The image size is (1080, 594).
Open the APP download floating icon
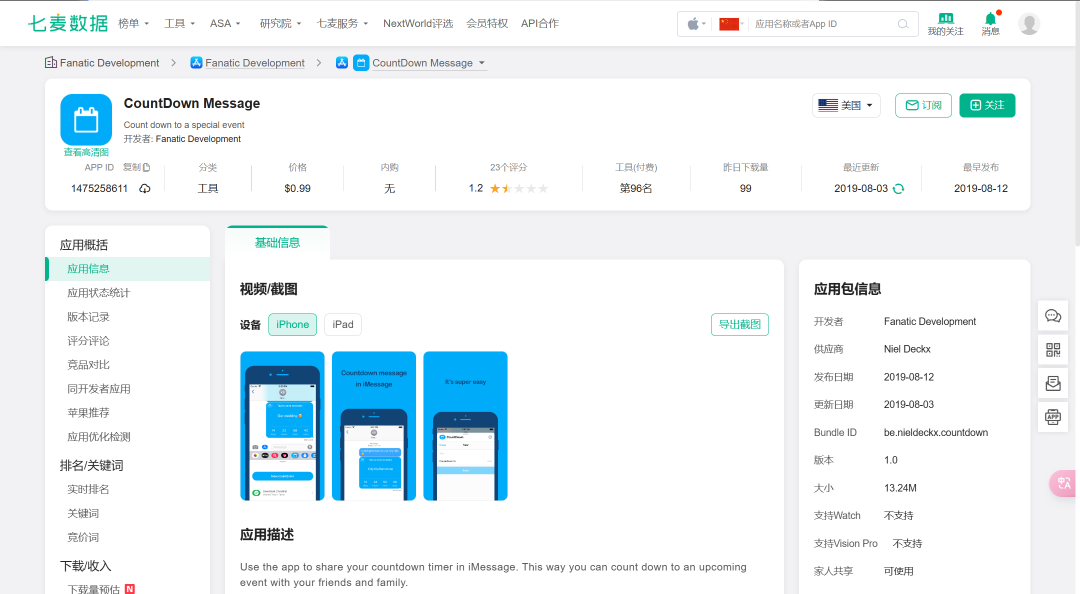click(x=1053, y=417)
